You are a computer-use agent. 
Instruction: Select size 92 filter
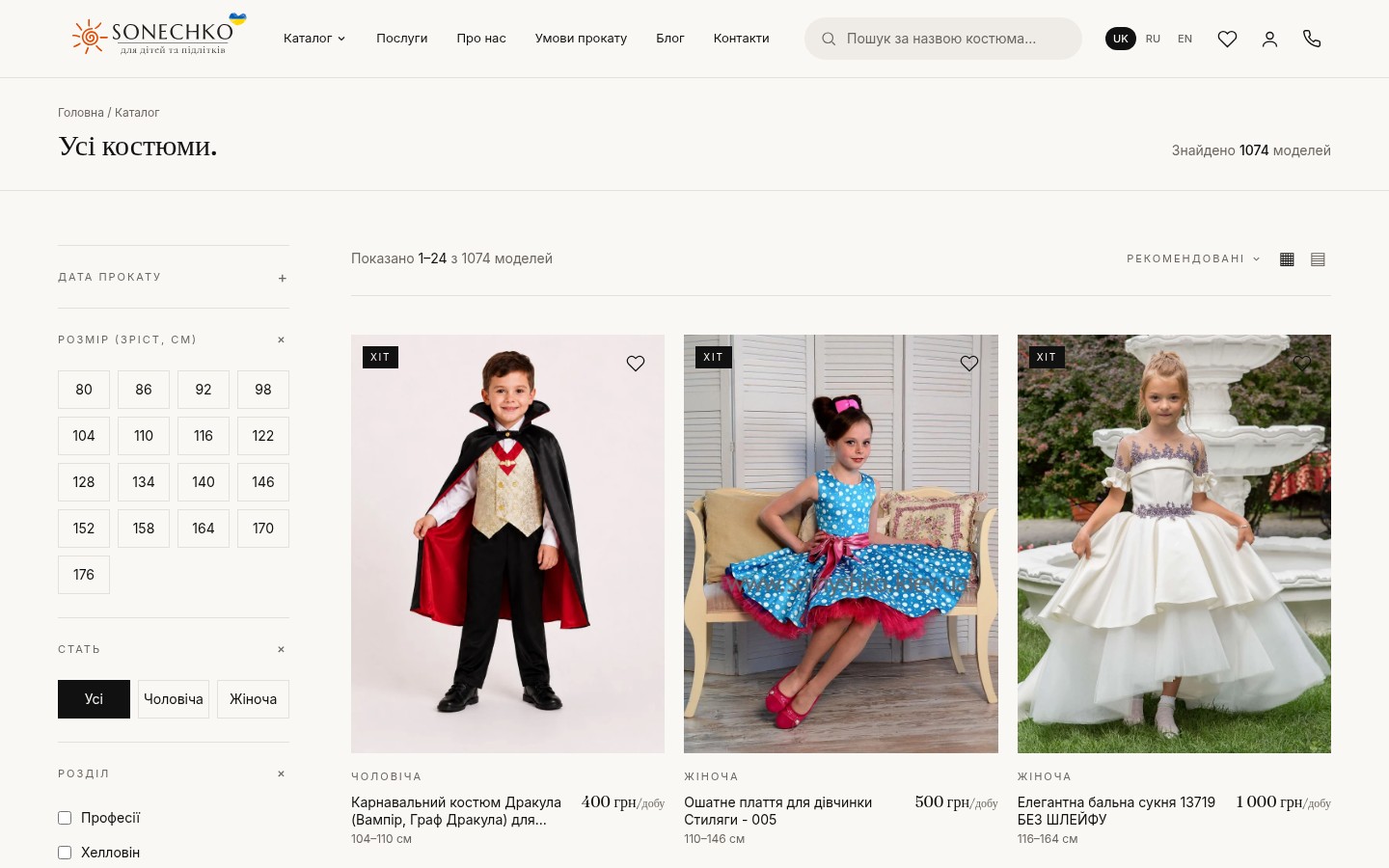(x=204, y=390)
